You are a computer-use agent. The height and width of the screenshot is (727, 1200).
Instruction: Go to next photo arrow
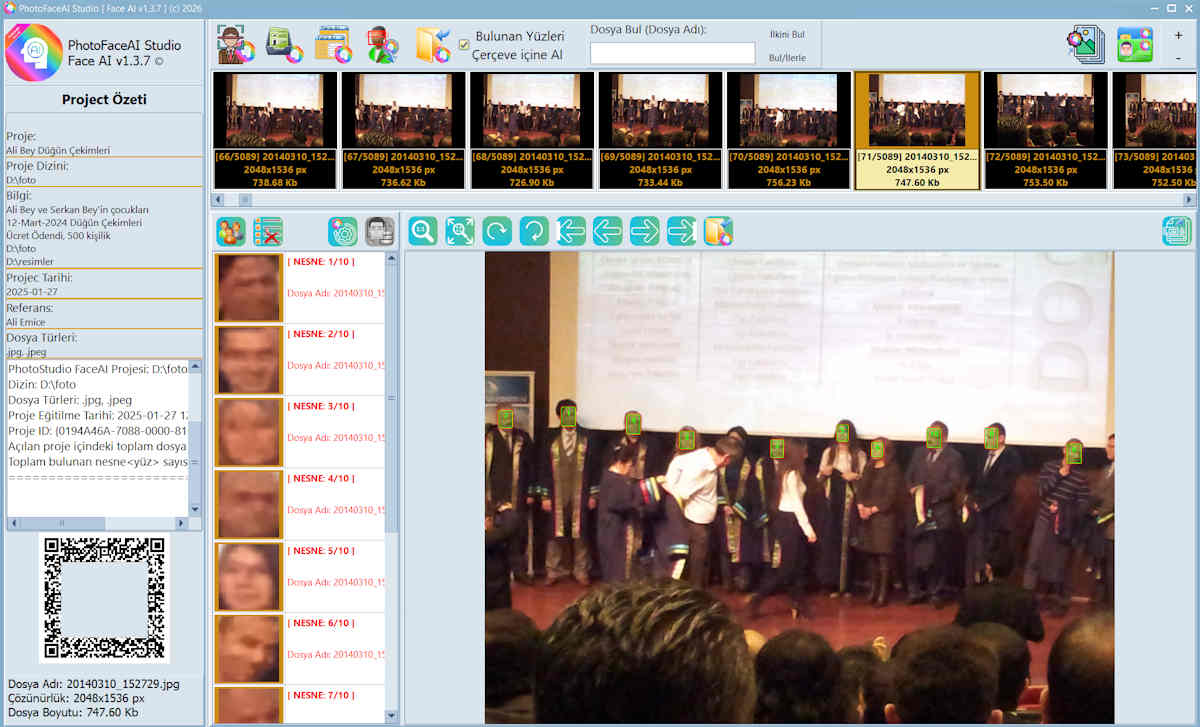coord(645,231)
